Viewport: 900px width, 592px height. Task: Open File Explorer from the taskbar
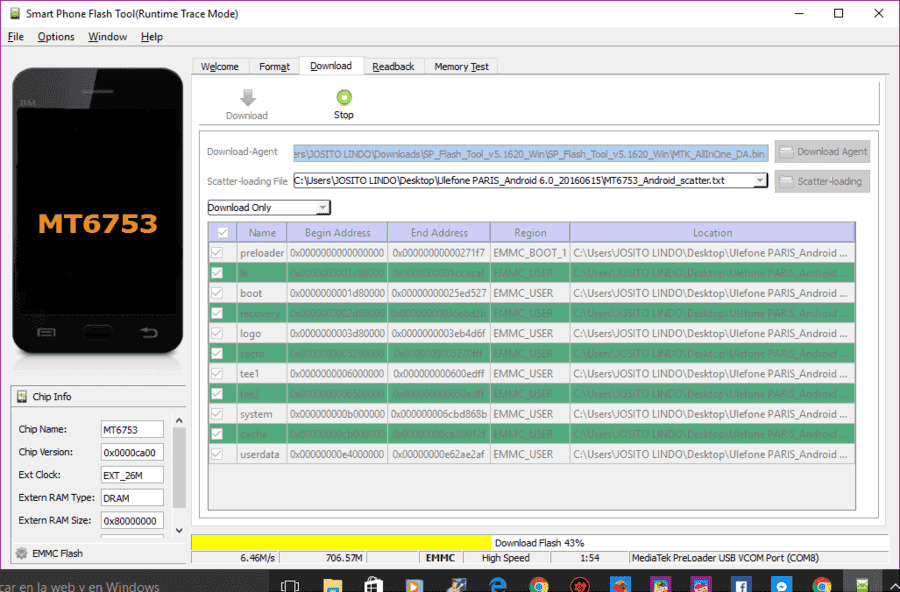tap(333, 586)
